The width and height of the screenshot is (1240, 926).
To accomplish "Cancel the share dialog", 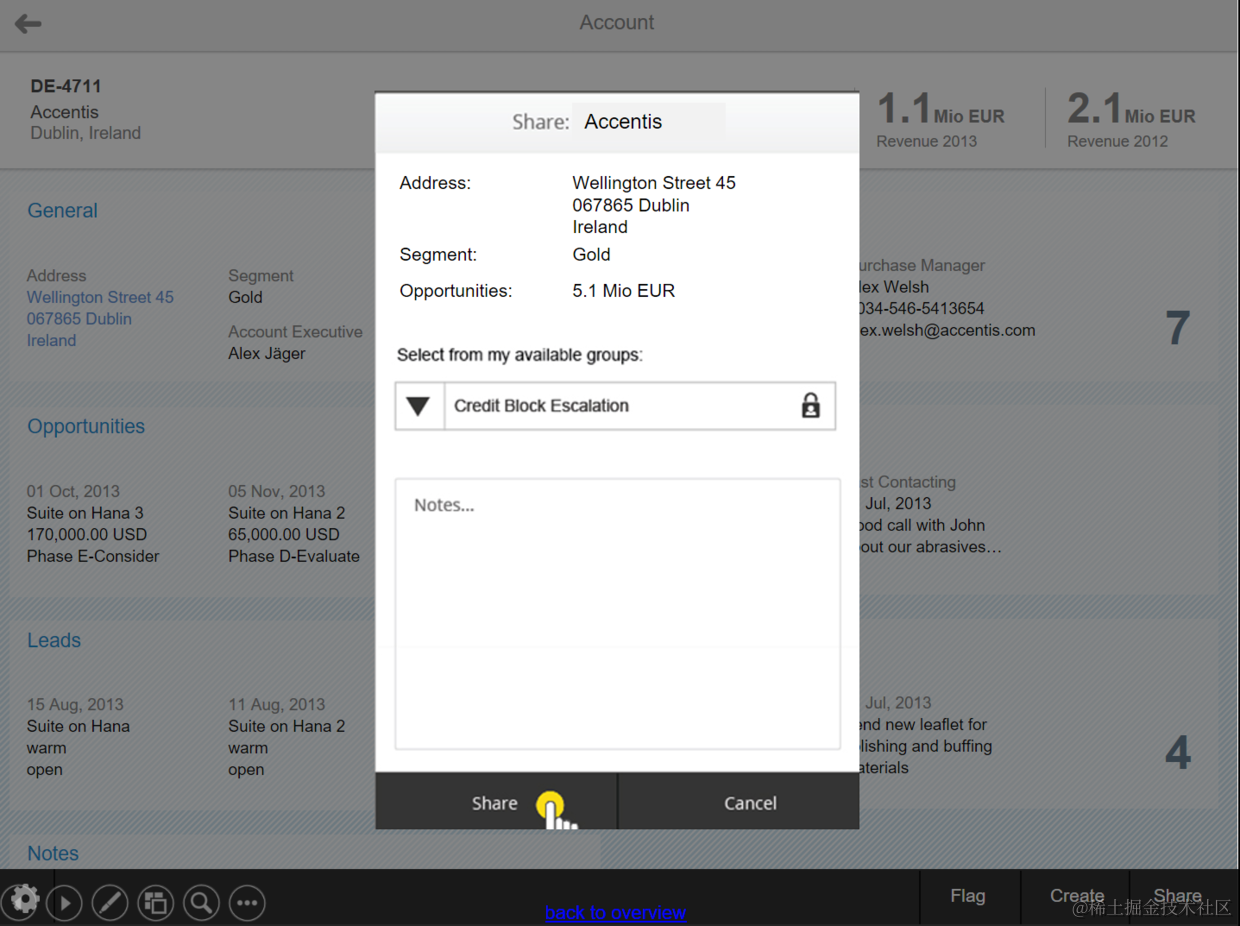I will pyautogui.click(x=739, y=802).
